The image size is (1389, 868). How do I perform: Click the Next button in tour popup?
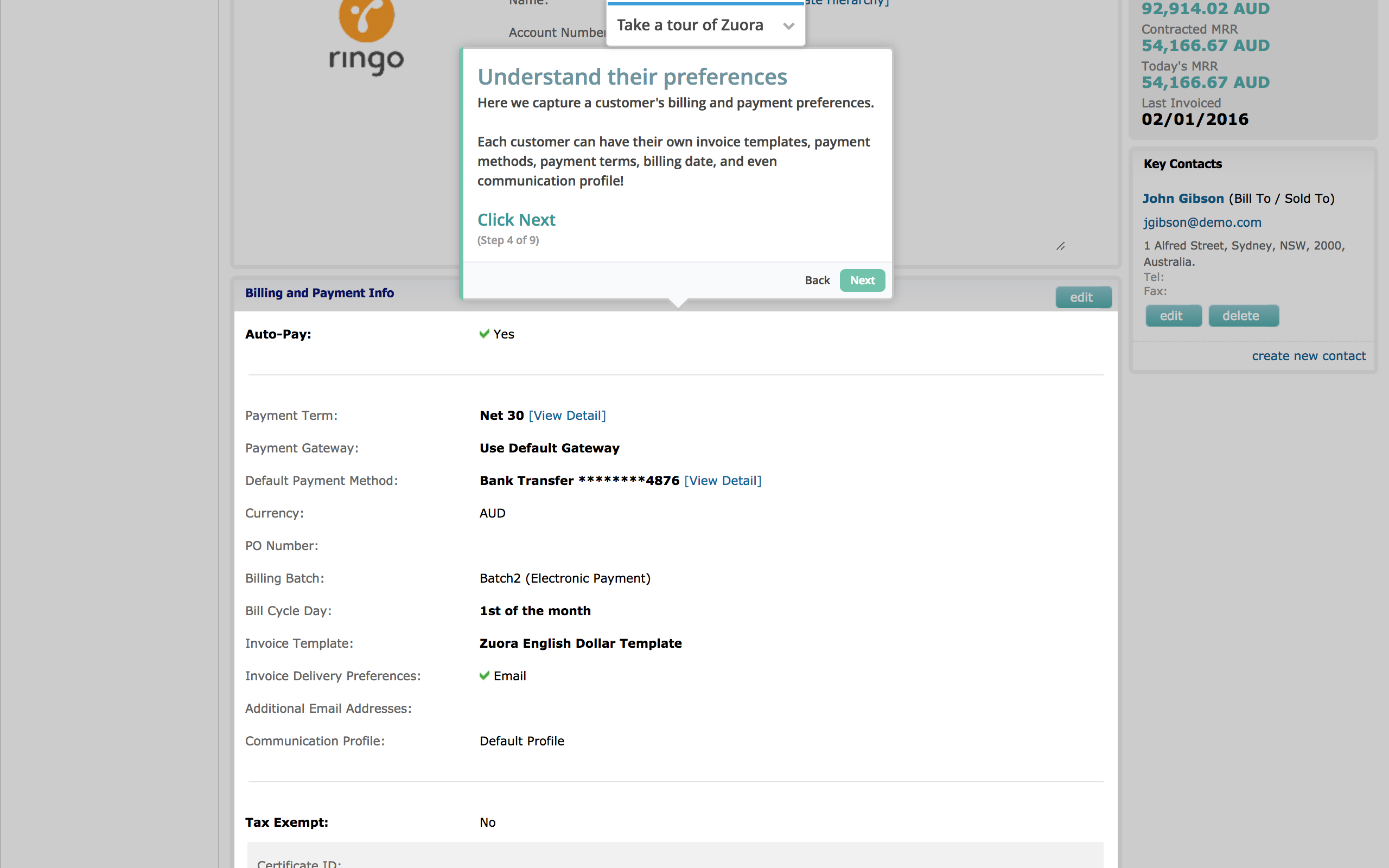coord(862,280)
